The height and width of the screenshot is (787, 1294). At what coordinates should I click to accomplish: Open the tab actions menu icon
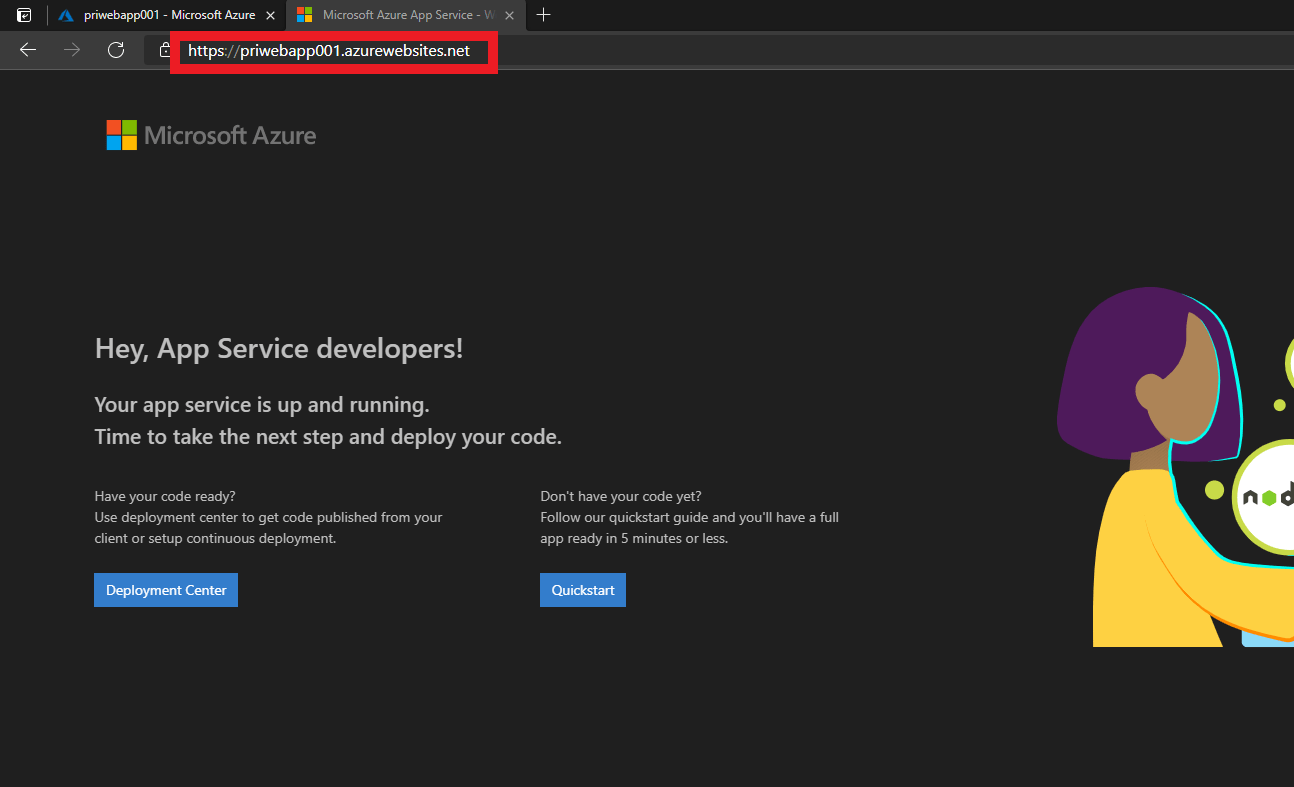[24, 15]
